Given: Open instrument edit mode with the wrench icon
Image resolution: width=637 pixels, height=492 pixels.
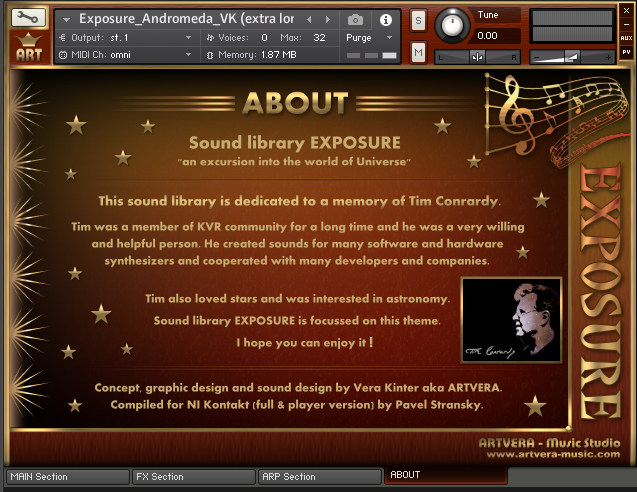Looking at the screenshot, I should point(28,17).
